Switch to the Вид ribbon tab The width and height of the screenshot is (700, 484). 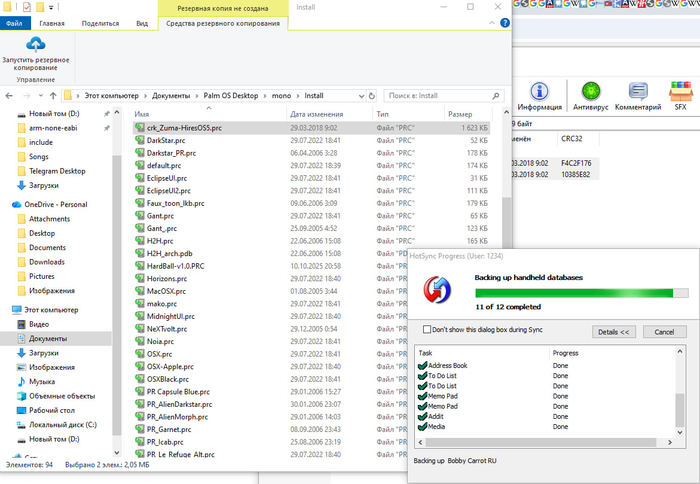point(142,22)
